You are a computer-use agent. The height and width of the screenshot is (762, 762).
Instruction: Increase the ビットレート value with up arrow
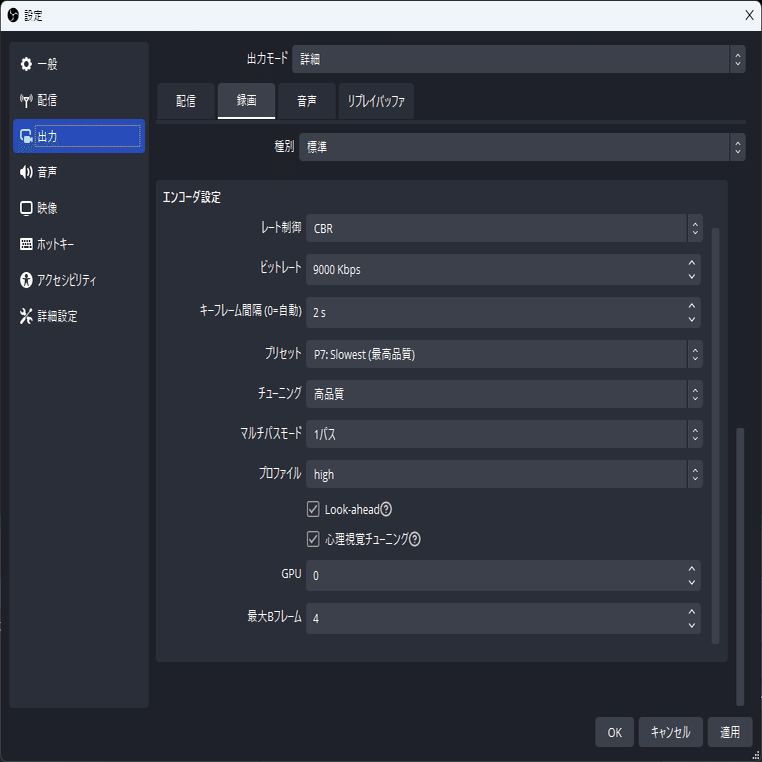pyautogui.click(x=692, y=262)
